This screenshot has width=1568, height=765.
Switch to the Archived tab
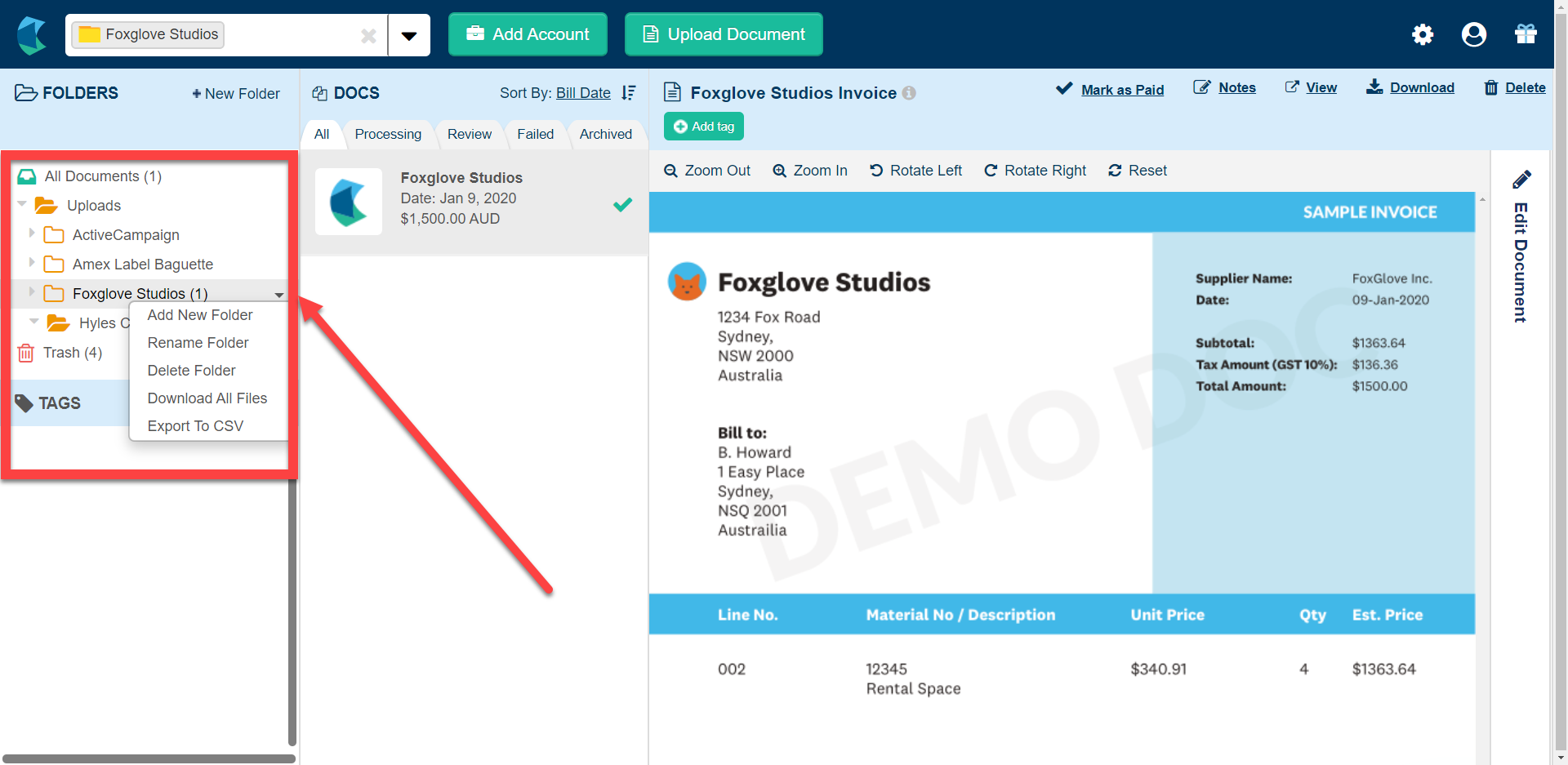pyautogui.click(x=605, y=134)
